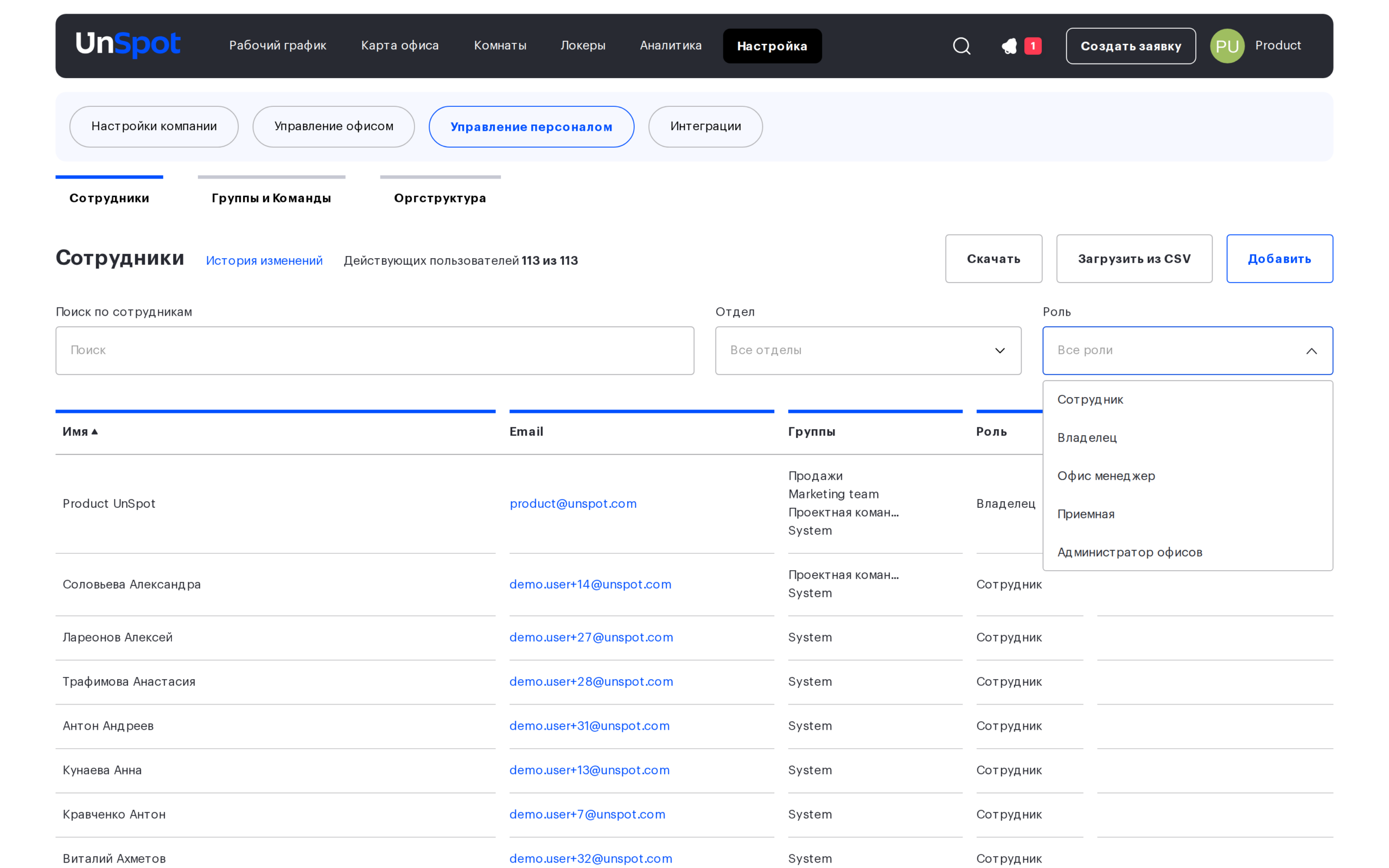The width and height of the screenshot is (1389, 868).
Task: Open the search magnifier icon
Action: coord(961,46)
